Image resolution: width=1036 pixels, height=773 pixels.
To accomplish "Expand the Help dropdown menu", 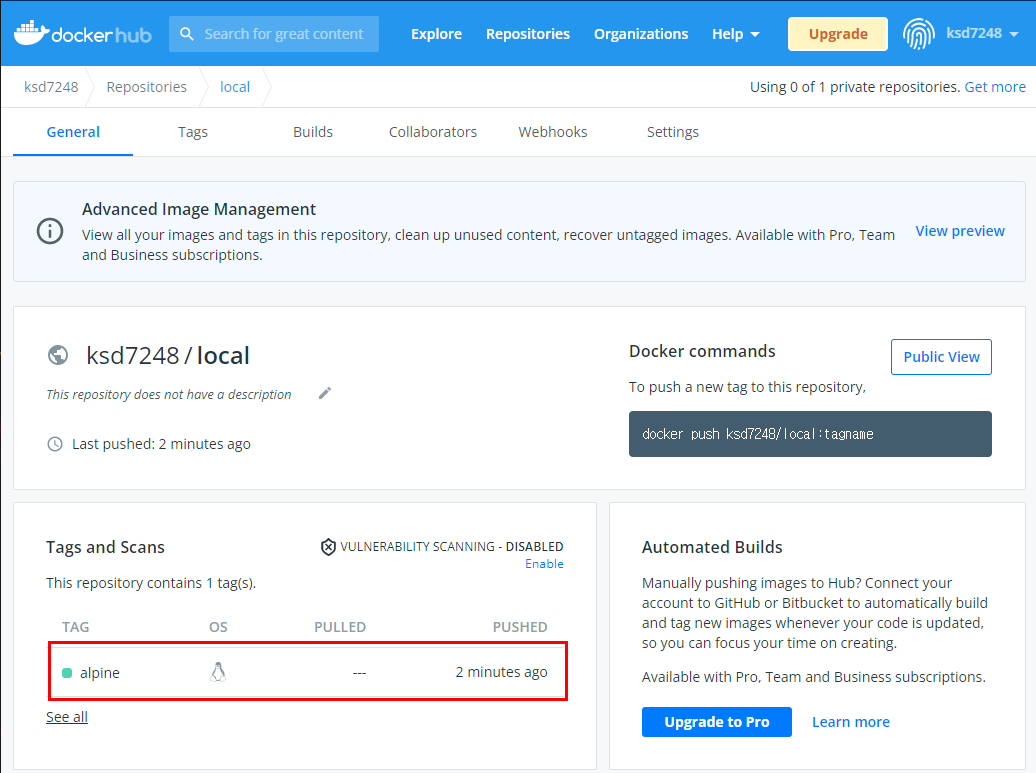I will coord(735,34).
